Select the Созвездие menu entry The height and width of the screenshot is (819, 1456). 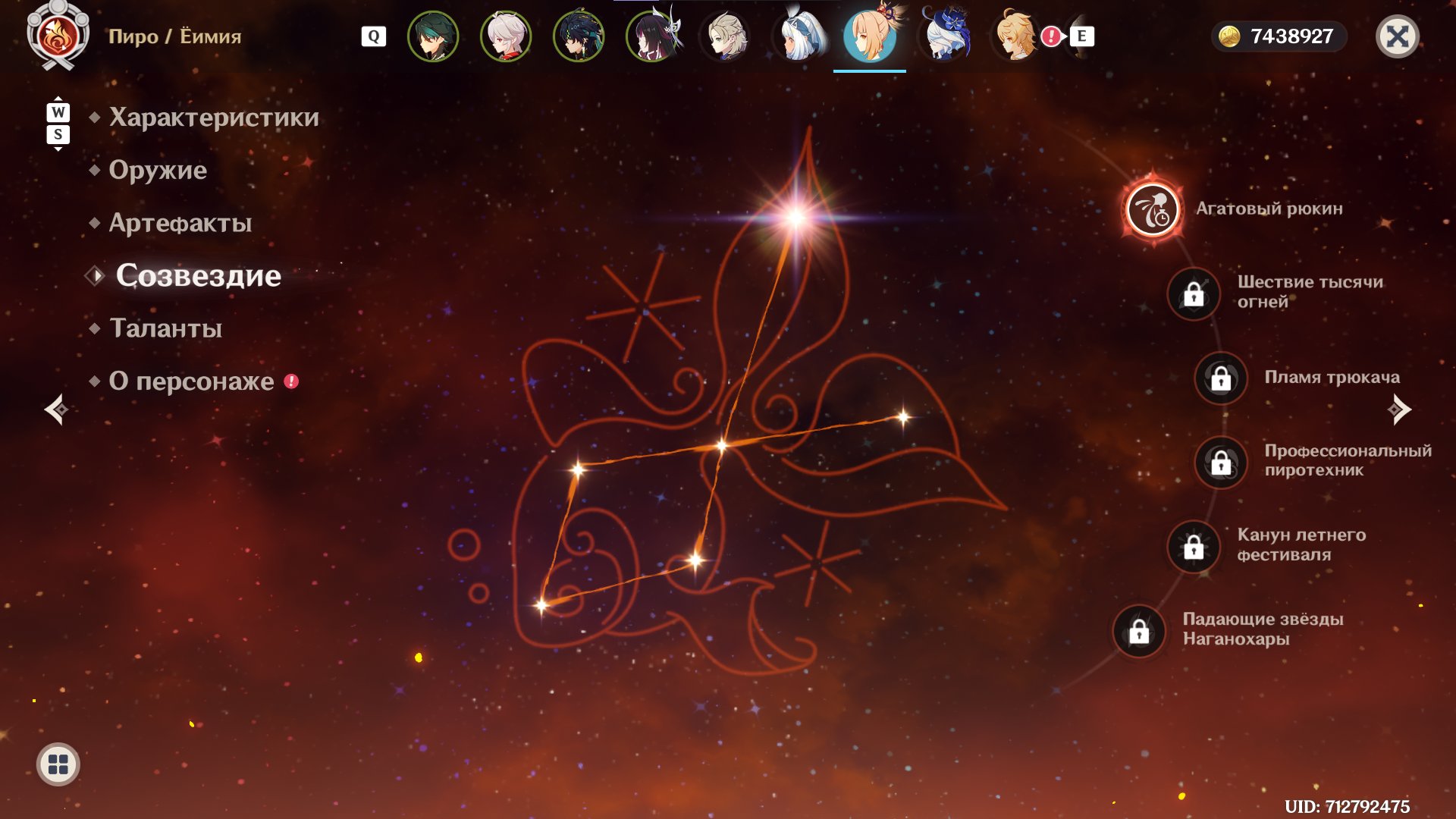199,275
